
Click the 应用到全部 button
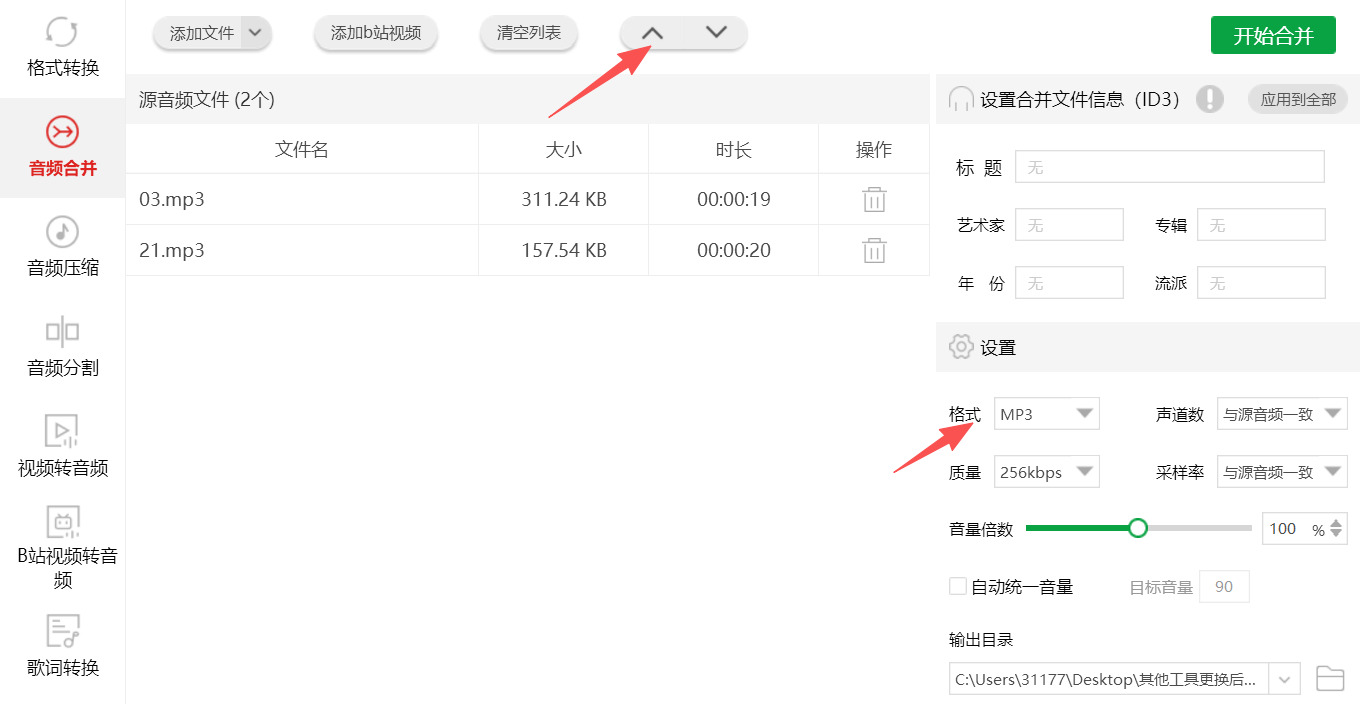[x=1298, y=99]
